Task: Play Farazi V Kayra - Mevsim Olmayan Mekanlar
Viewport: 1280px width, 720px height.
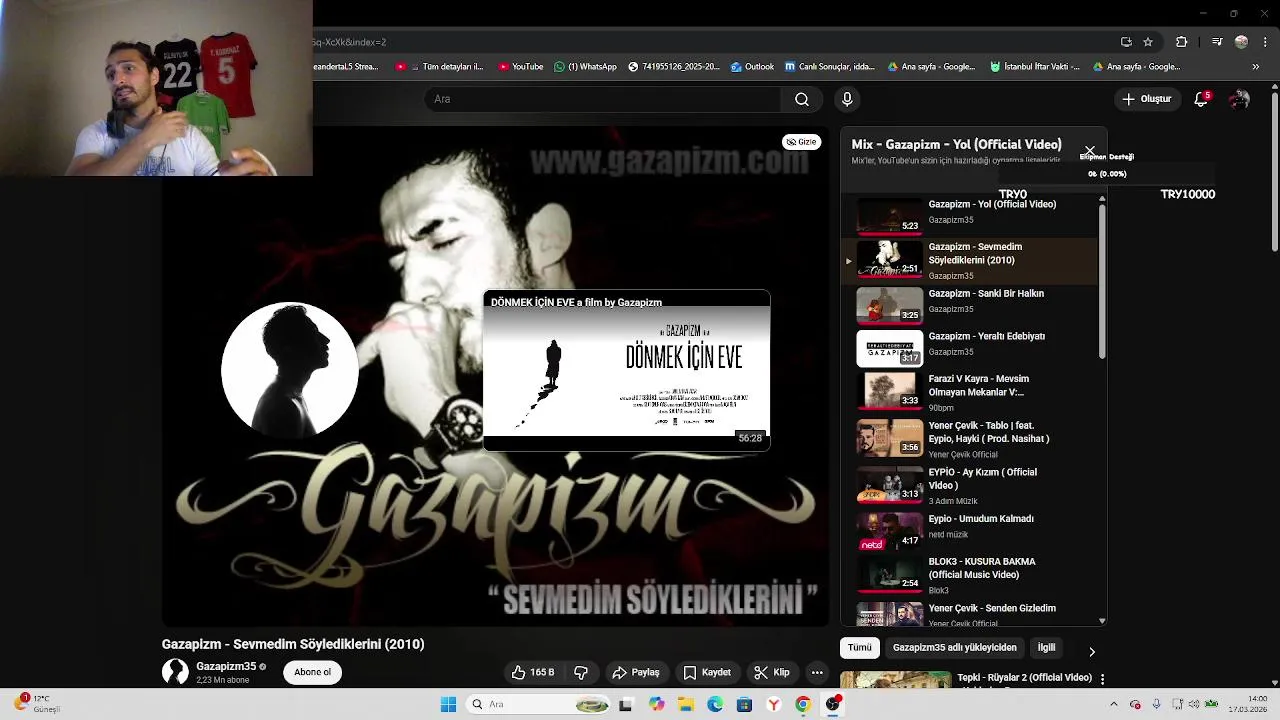Action: tap(970, 392)
